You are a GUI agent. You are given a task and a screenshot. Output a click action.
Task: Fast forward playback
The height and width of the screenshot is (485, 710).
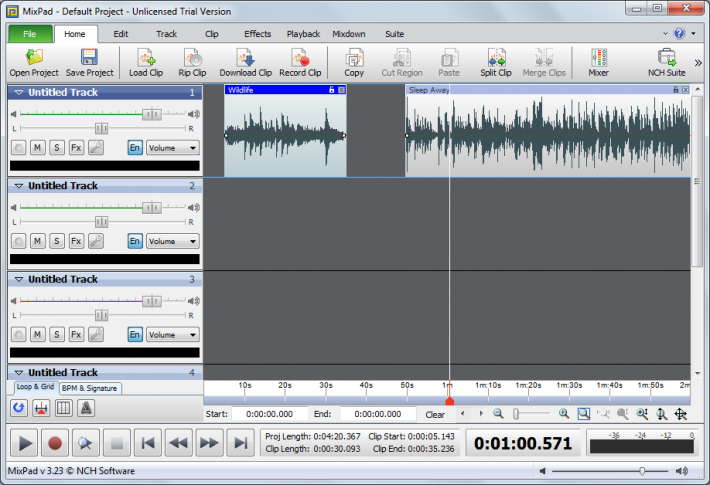209,442
